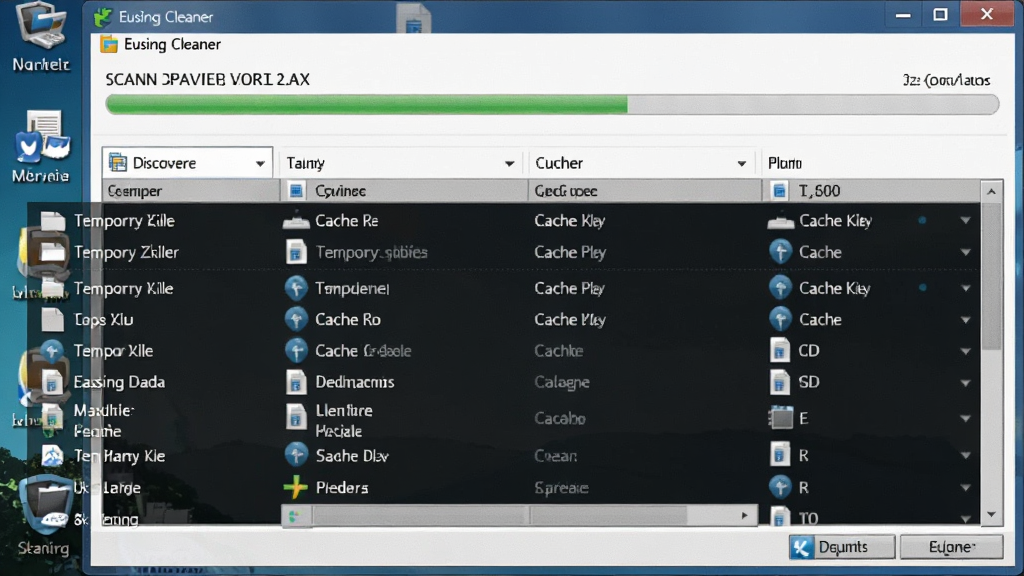Image resolution: width=1024 pixels, height=576 pixels.
Task: Click the K icon on Deumts button
Action: pyautogui.click(x=802, y=547)
